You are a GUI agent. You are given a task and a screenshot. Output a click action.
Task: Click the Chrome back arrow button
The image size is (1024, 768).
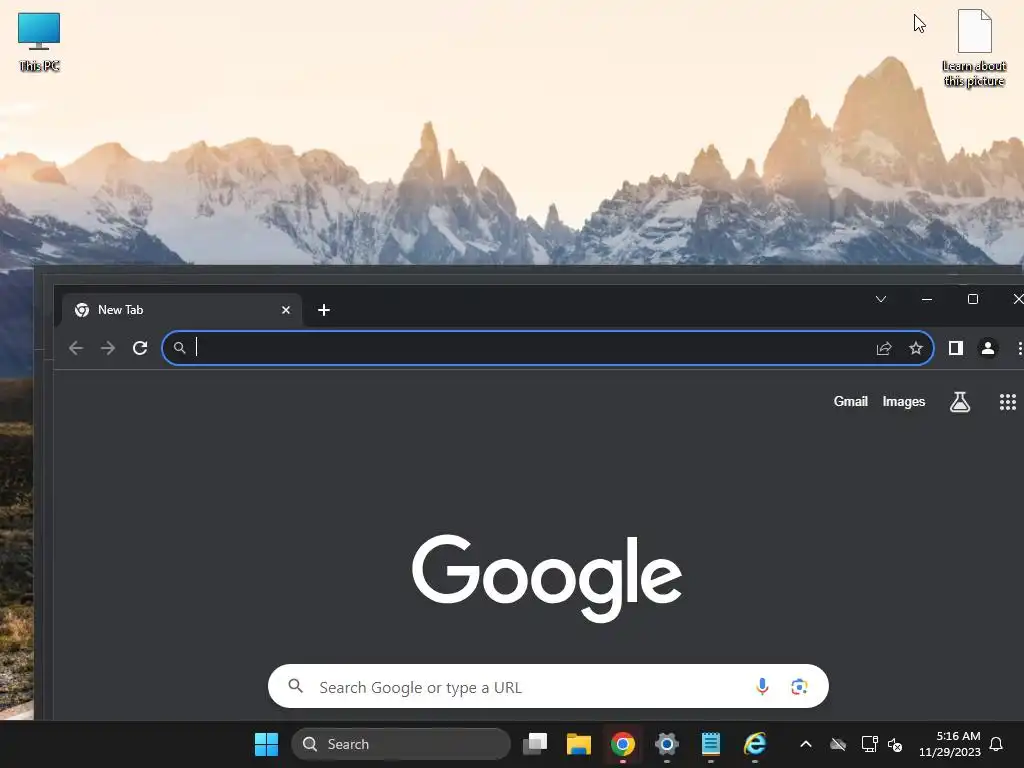coord(76,348)
